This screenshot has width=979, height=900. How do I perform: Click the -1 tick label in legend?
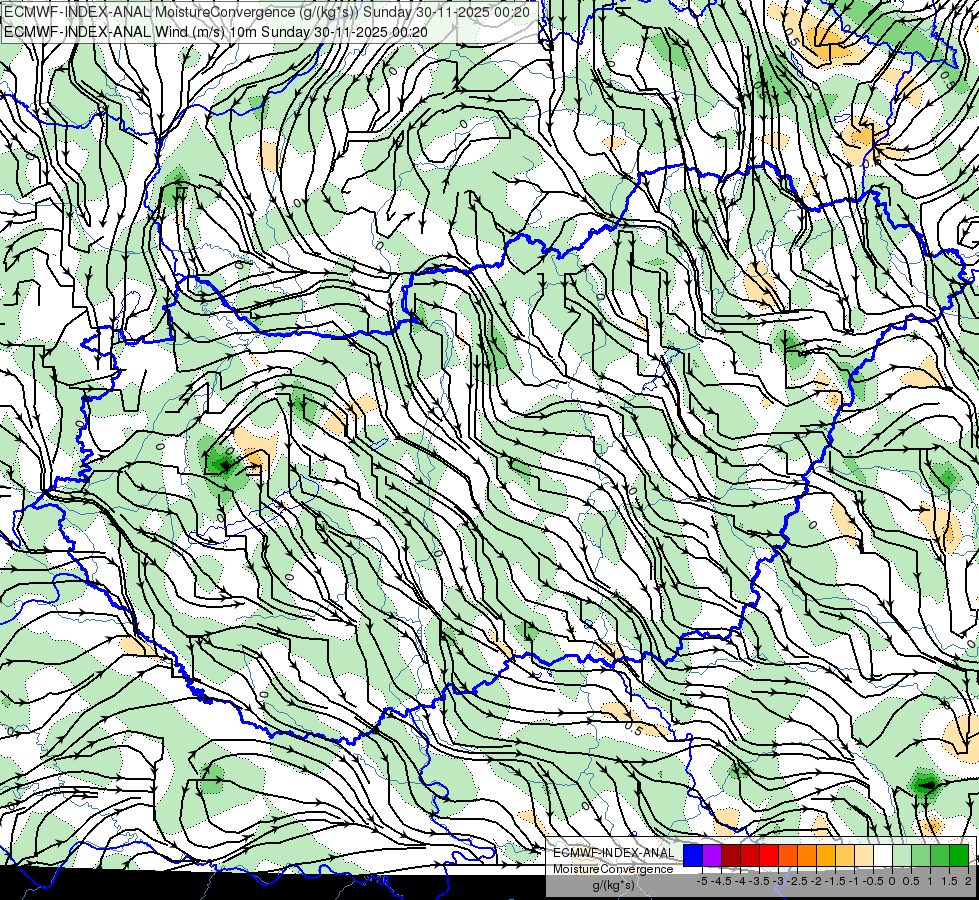pyautogui.click(x=854, y=881)
